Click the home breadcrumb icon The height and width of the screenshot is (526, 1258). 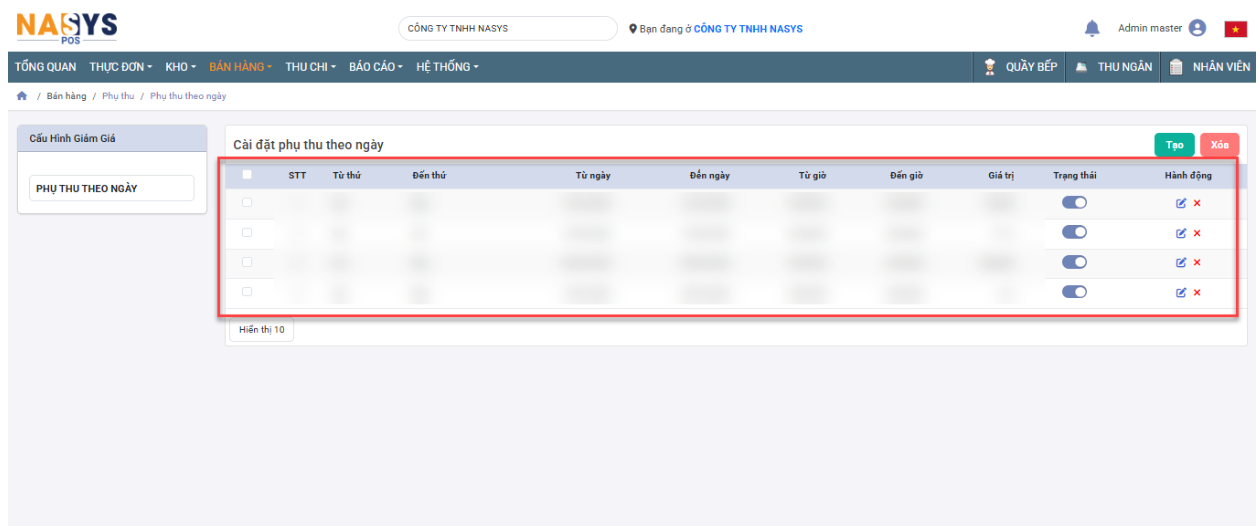22,96
